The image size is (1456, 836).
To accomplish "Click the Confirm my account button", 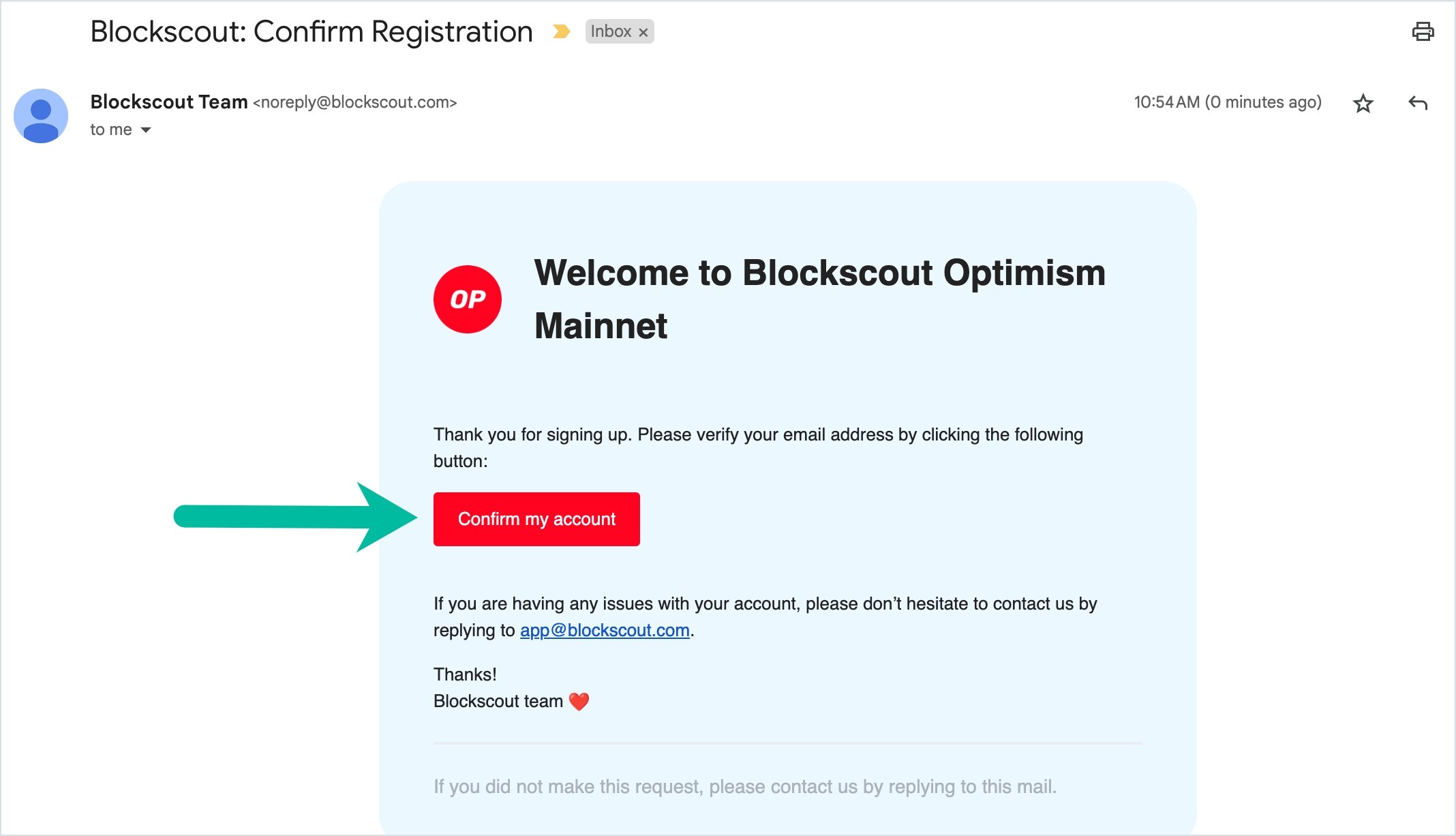I will coord(536,519).
